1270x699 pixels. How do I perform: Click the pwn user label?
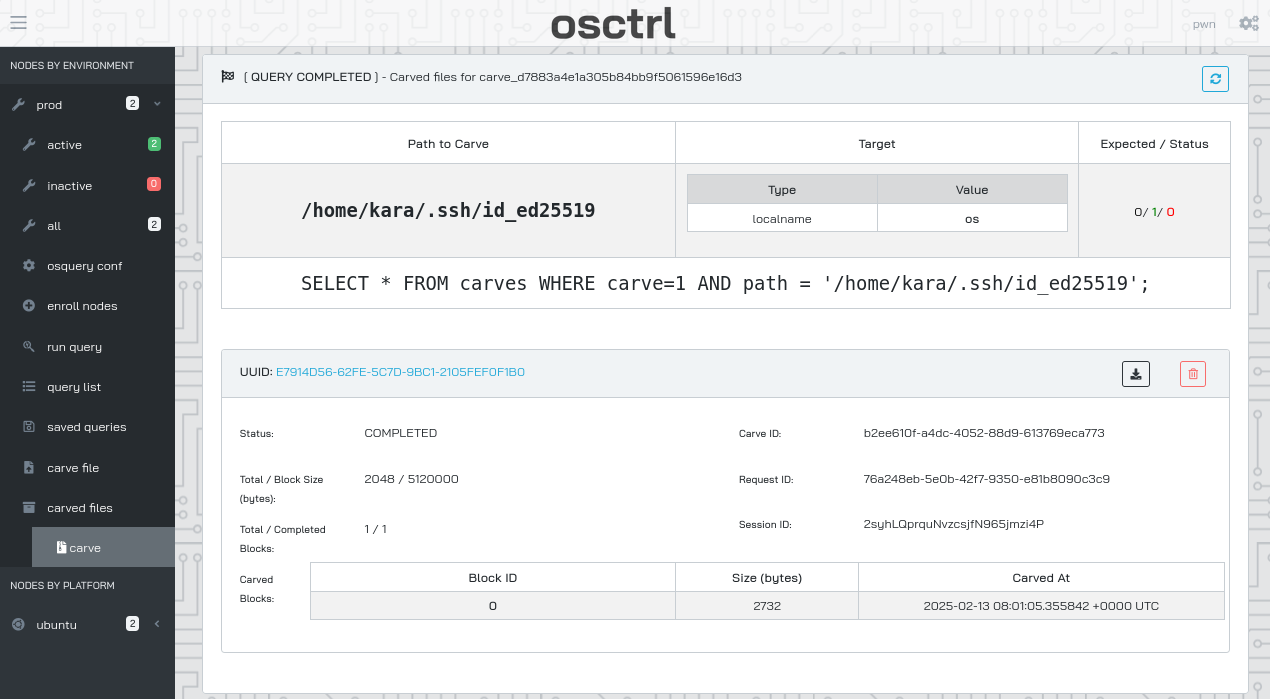click(1206, 24)
